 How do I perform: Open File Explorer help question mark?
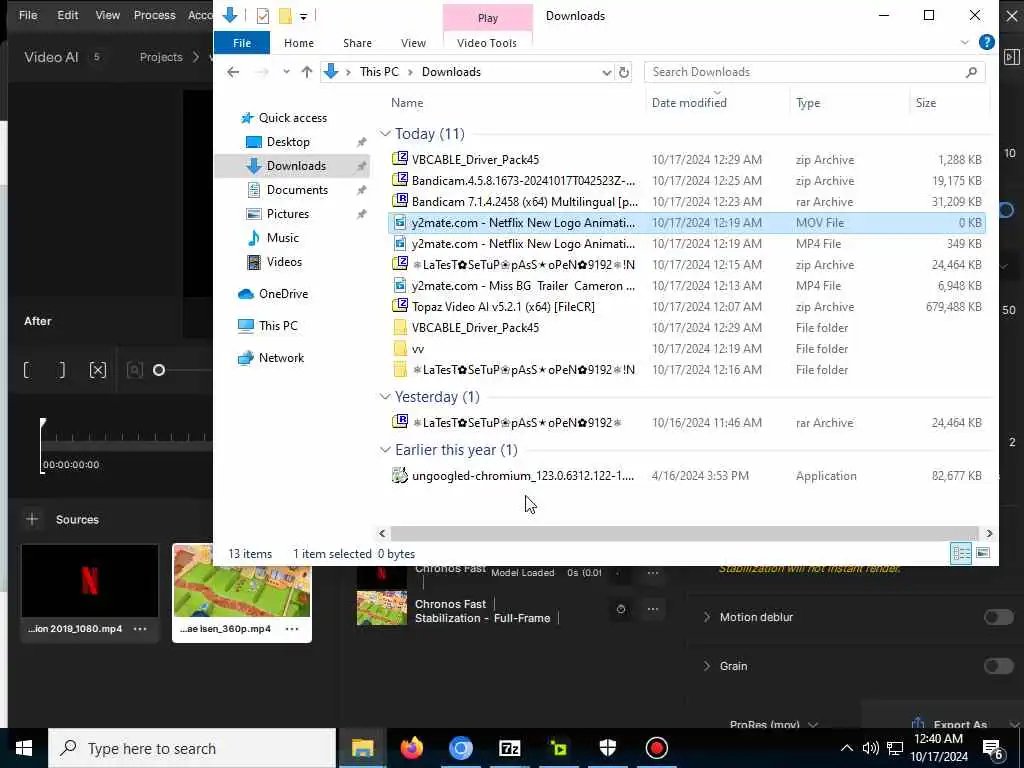click(x=987, y=42)
